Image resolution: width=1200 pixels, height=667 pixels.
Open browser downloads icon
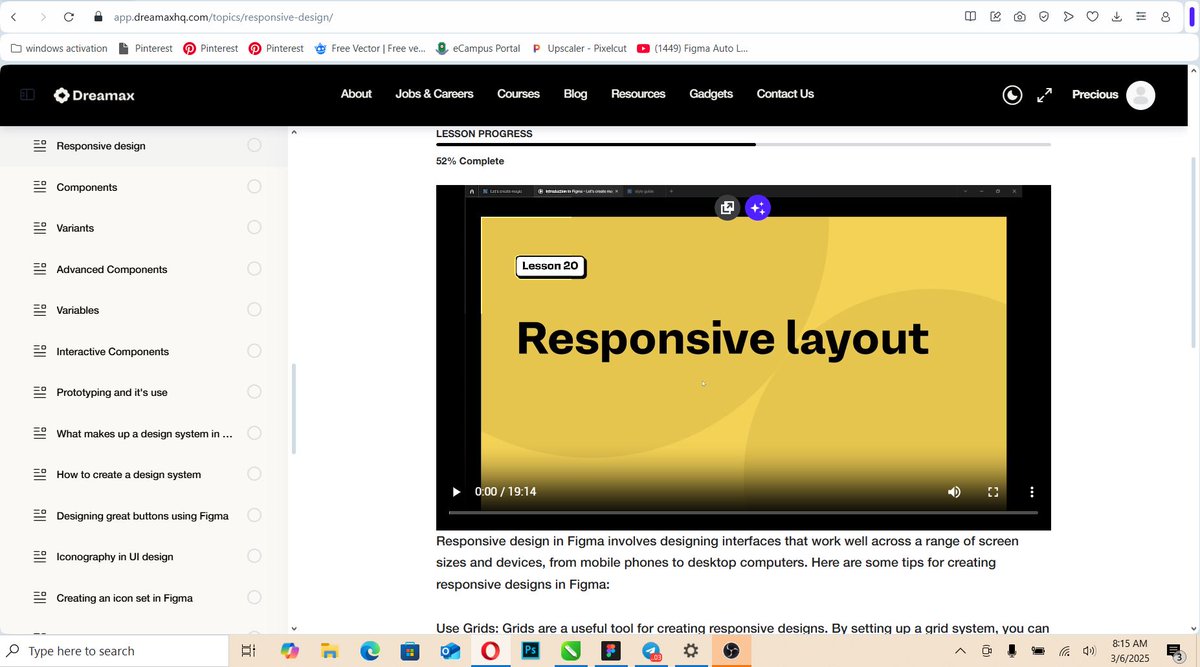click(x=1116, y=17)
